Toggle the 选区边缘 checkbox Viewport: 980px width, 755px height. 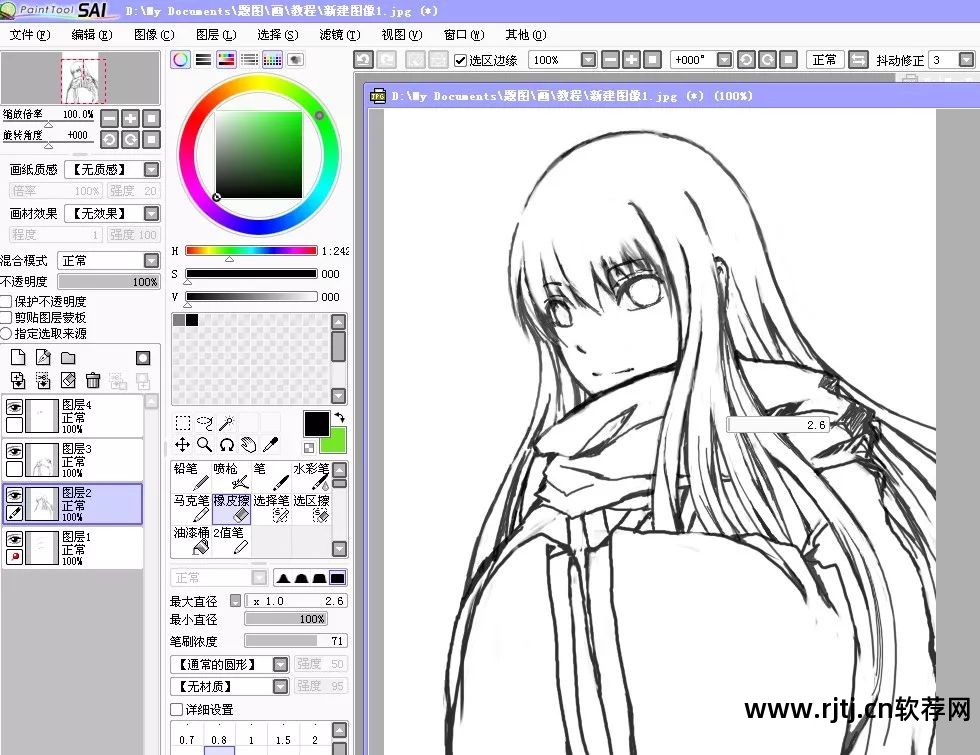point(461,60)
